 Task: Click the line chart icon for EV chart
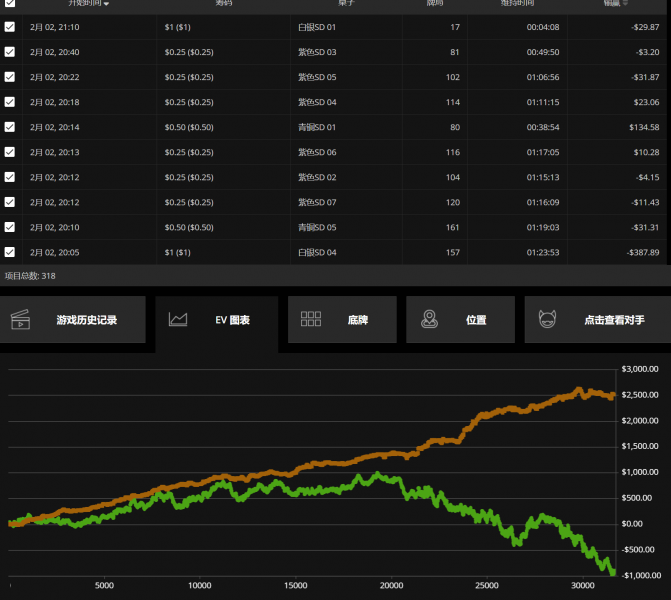tap(179, 320)
